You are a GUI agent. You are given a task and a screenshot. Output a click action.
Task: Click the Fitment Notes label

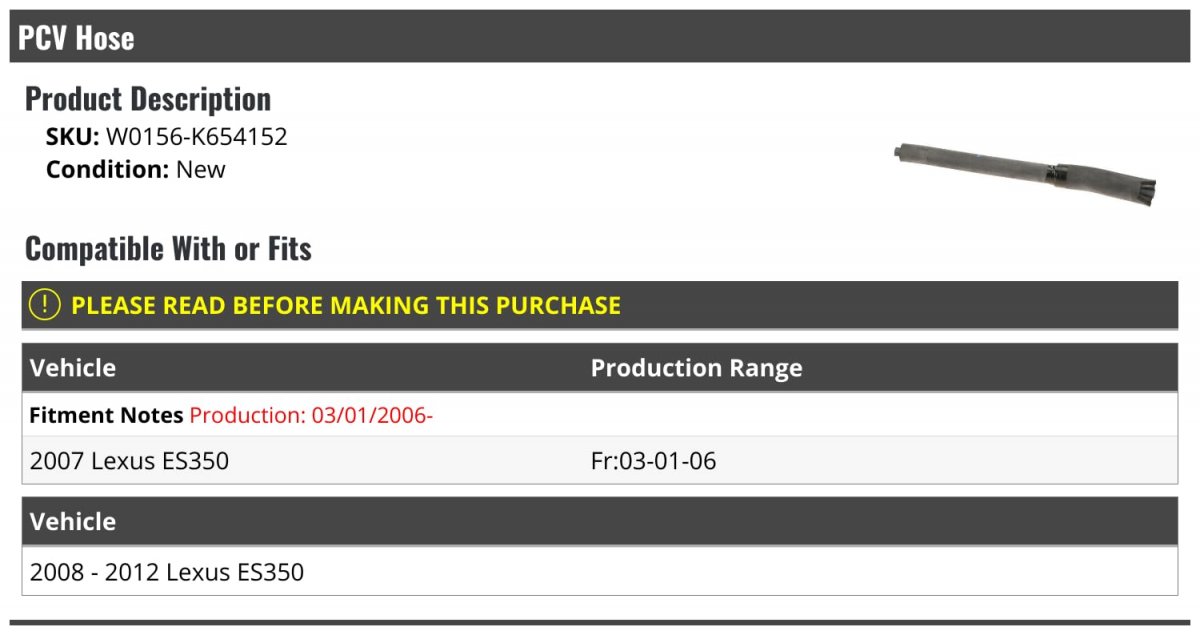point(106,415)
